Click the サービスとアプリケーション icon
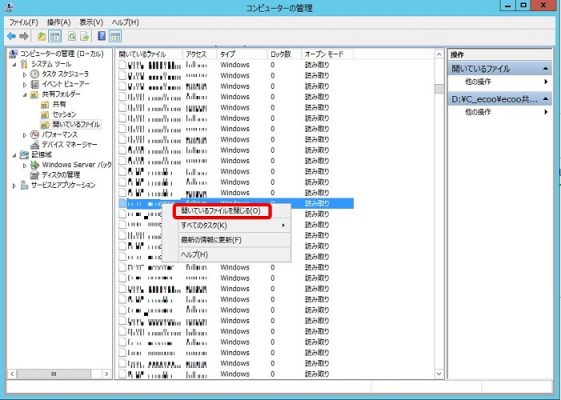Screen dimensions: 561x400 click(x=24, y=185)
